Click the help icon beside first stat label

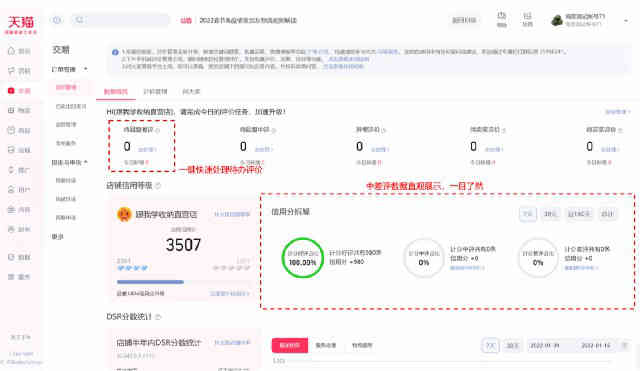(158, 130)
